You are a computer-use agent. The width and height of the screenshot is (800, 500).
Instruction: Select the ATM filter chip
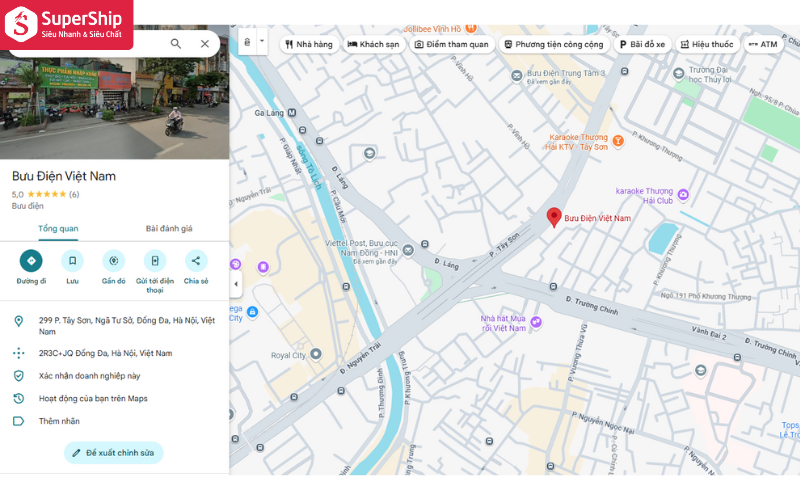(x=763, y=44)
